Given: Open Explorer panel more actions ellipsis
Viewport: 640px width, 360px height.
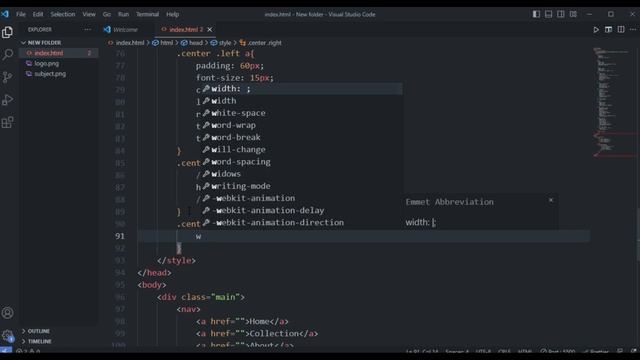Looking at the screenshot, I should pyautogui.click(x=87, y=29).
